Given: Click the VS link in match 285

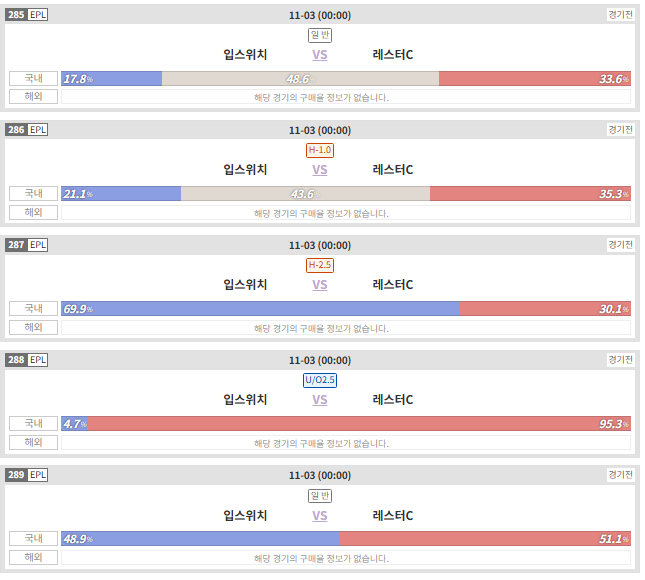Looking at the screenshot, I should (x=320, y=55).
